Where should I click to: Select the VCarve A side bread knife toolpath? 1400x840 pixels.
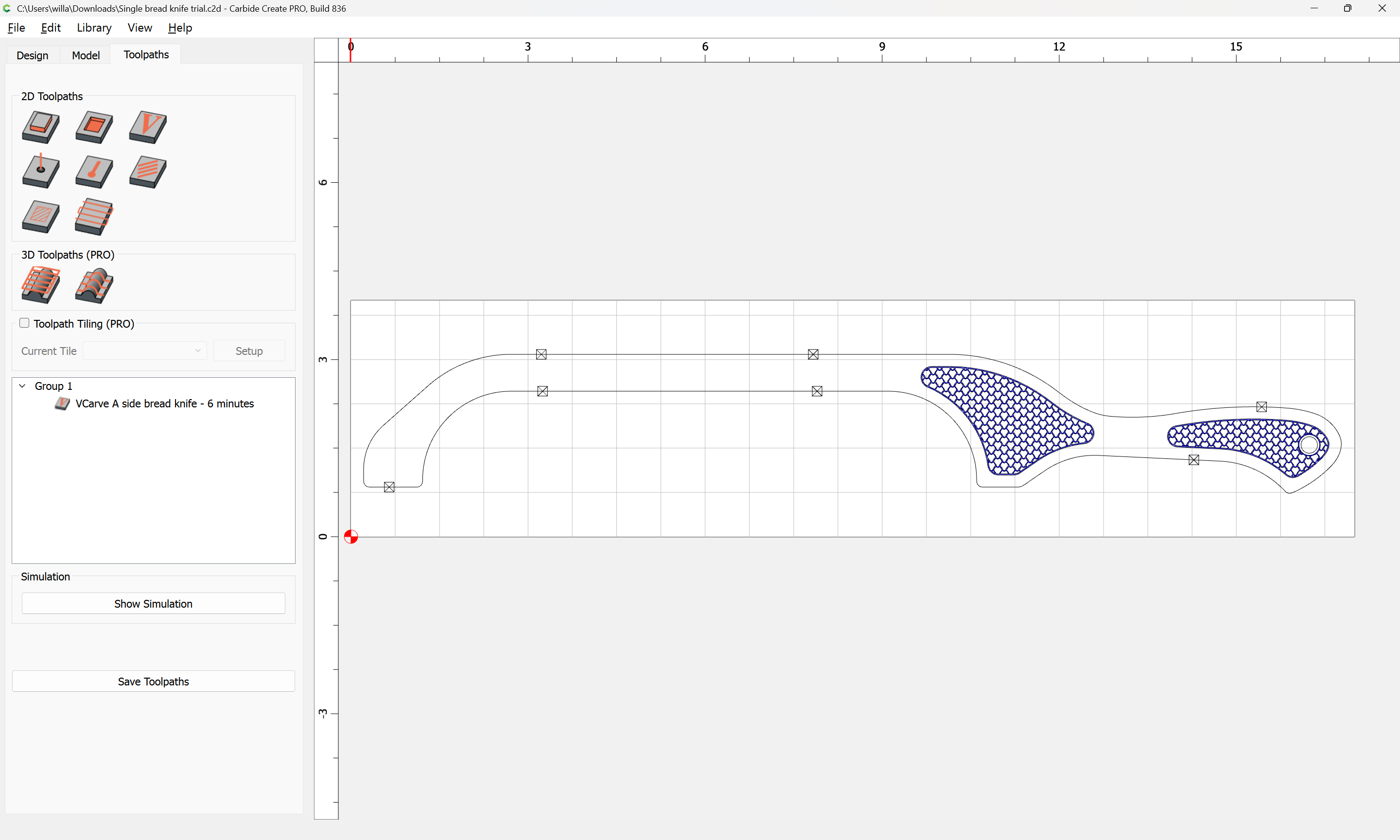coord(164,403)
